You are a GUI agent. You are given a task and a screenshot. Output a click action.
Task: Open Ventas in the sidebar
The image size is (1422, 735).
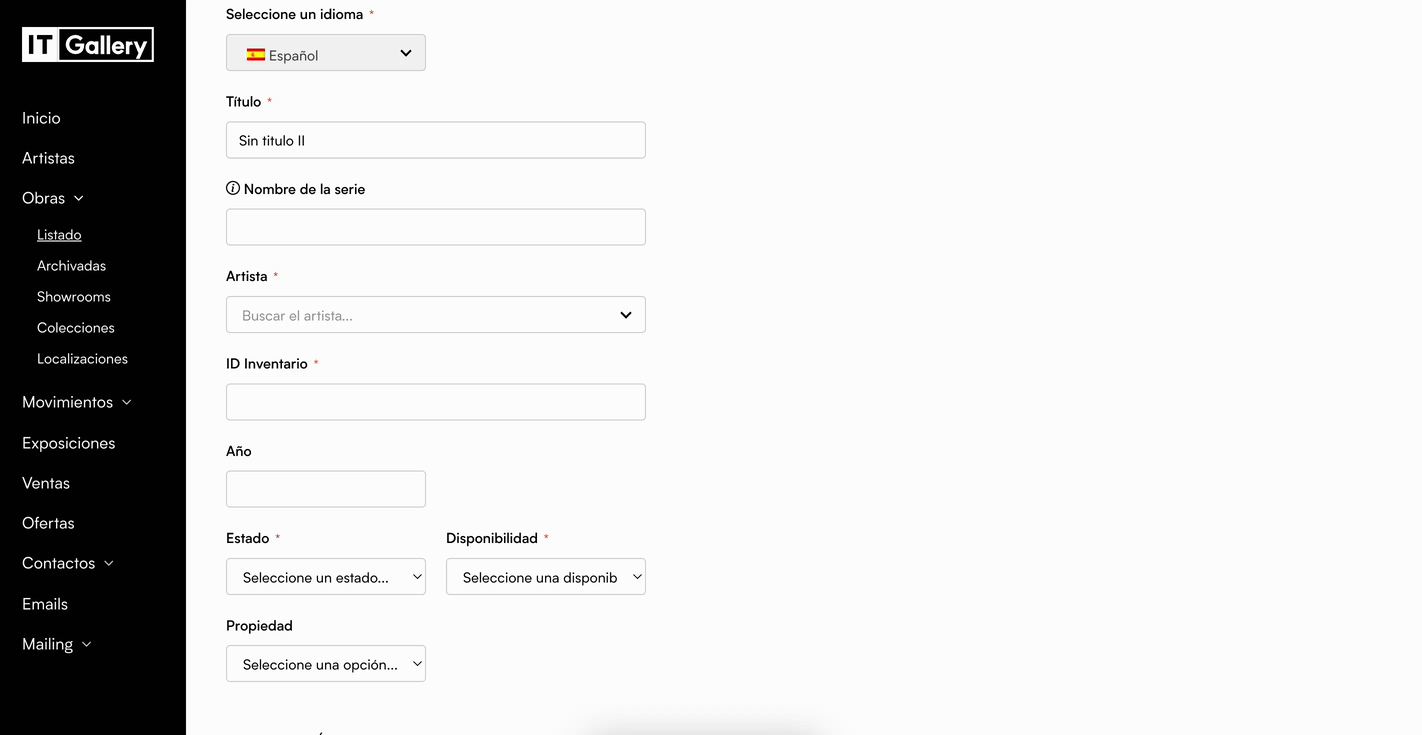coord(46,483)
